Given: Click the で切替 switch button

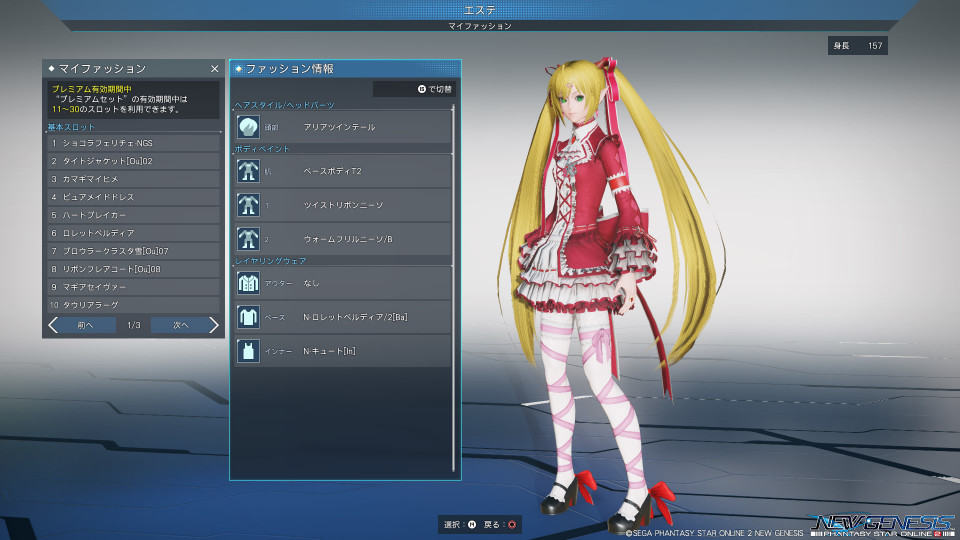Looking at the screenshot, I should [x=414, y=89].
